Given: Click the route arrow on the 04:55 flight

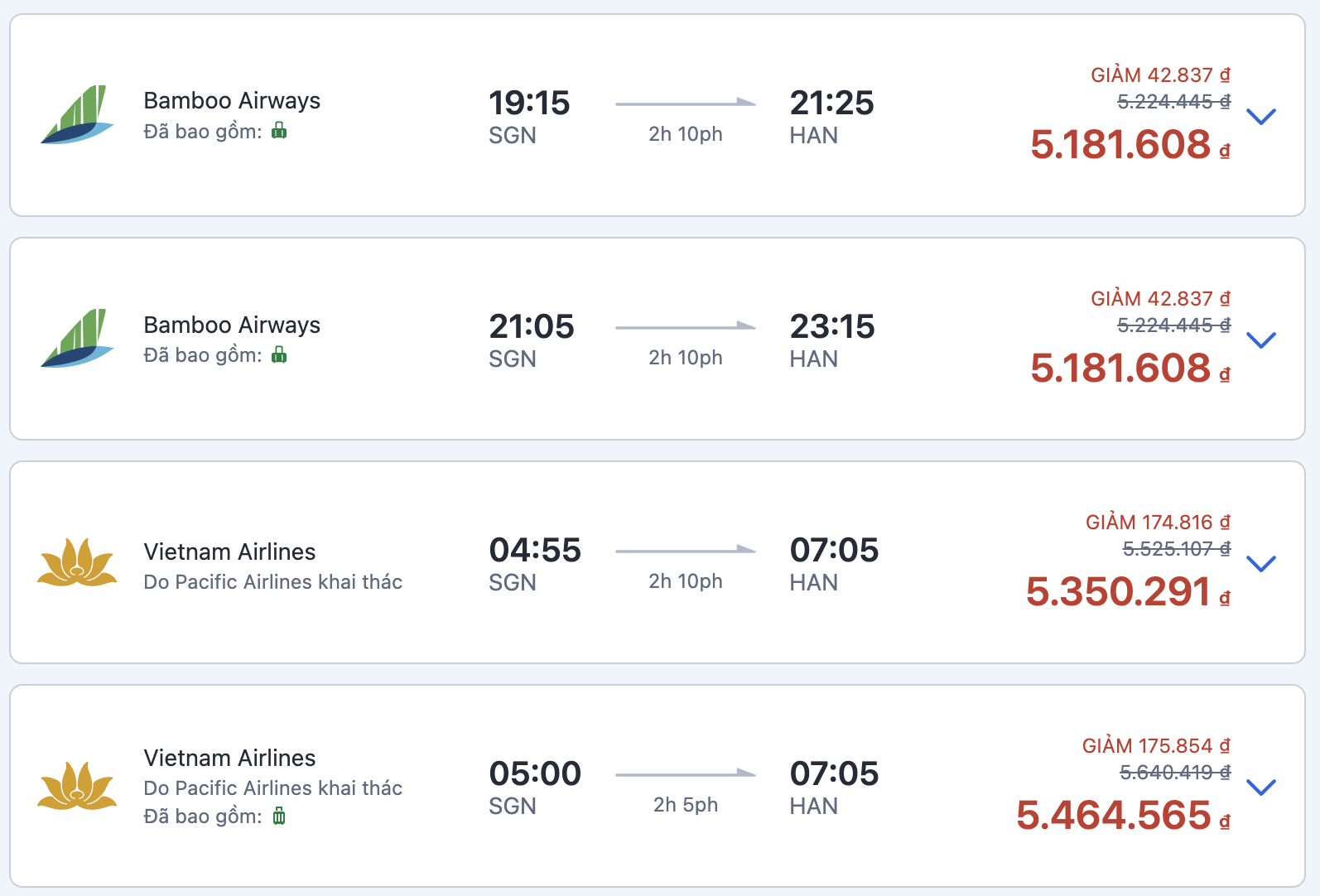Looking at the screenshot, I should click(x=685, y=550).
